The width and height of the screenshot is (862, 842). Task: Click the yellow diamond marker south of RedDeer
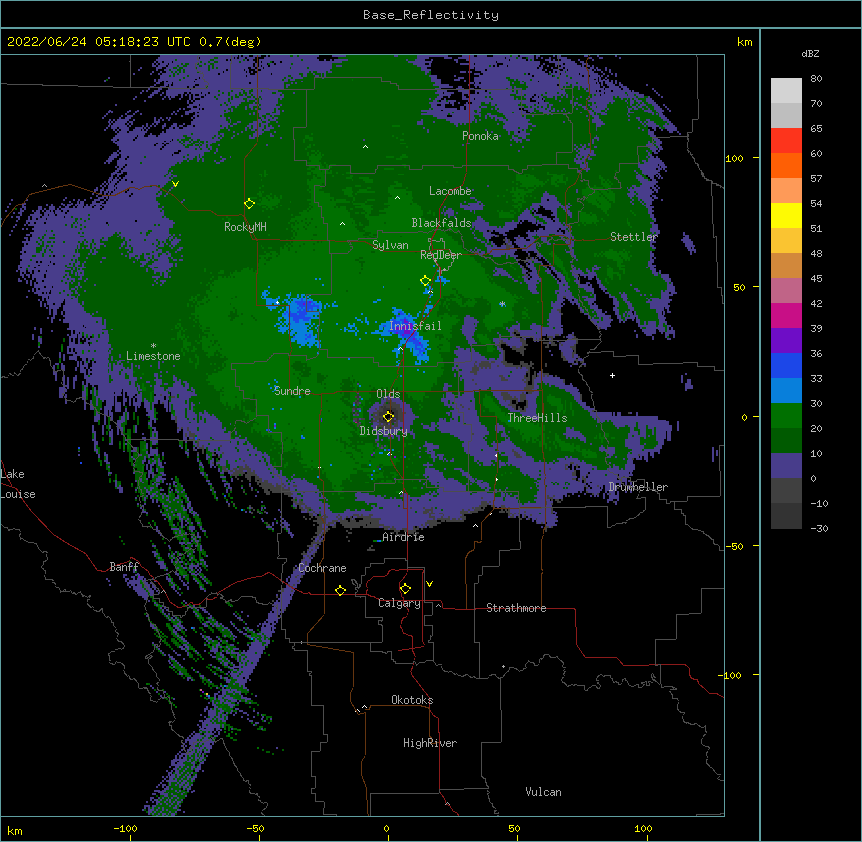pos(426,281)
